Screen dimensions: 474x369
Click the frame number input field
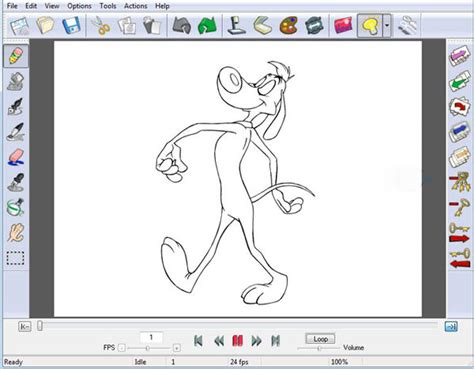(151, 337)
